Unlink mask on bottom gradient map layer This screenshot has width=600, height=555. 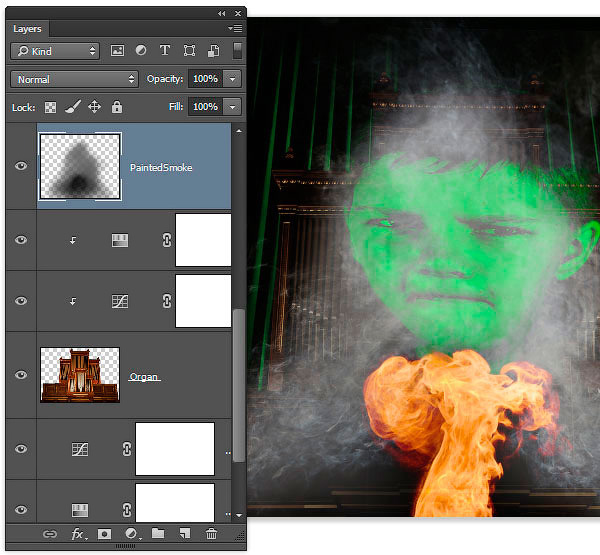coord(127,510)
